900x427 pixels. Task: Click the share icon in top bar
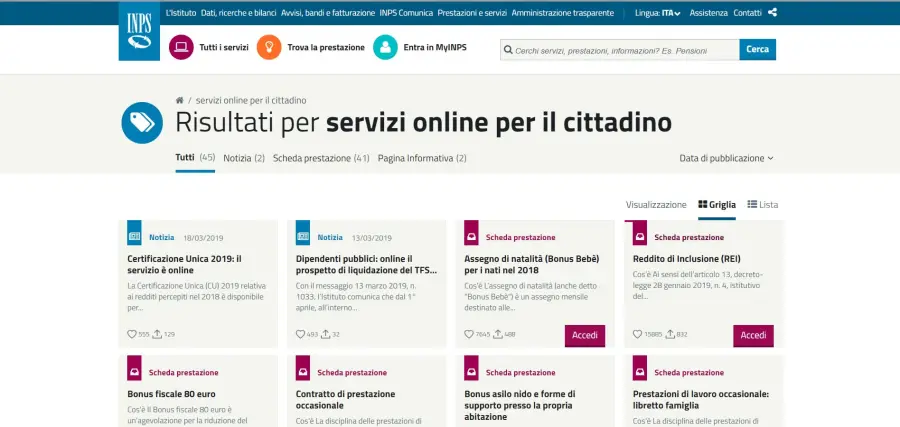[x=772, y=13]
